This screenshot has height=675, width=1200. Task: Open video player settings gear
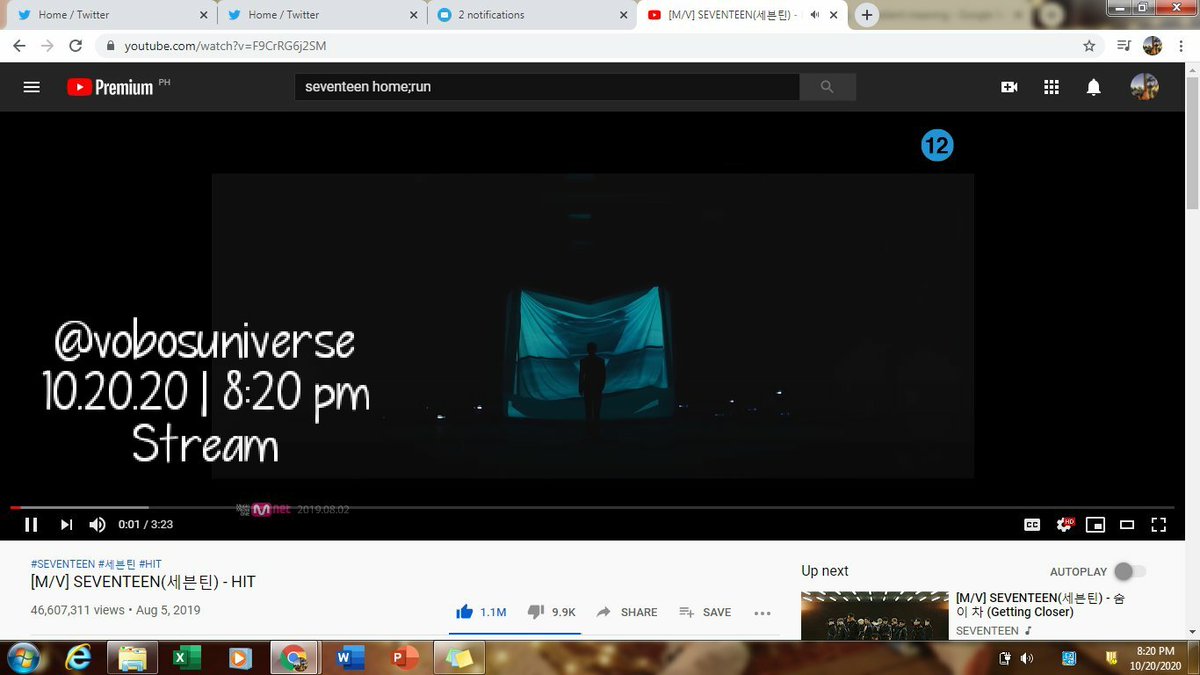[1064, 524]
